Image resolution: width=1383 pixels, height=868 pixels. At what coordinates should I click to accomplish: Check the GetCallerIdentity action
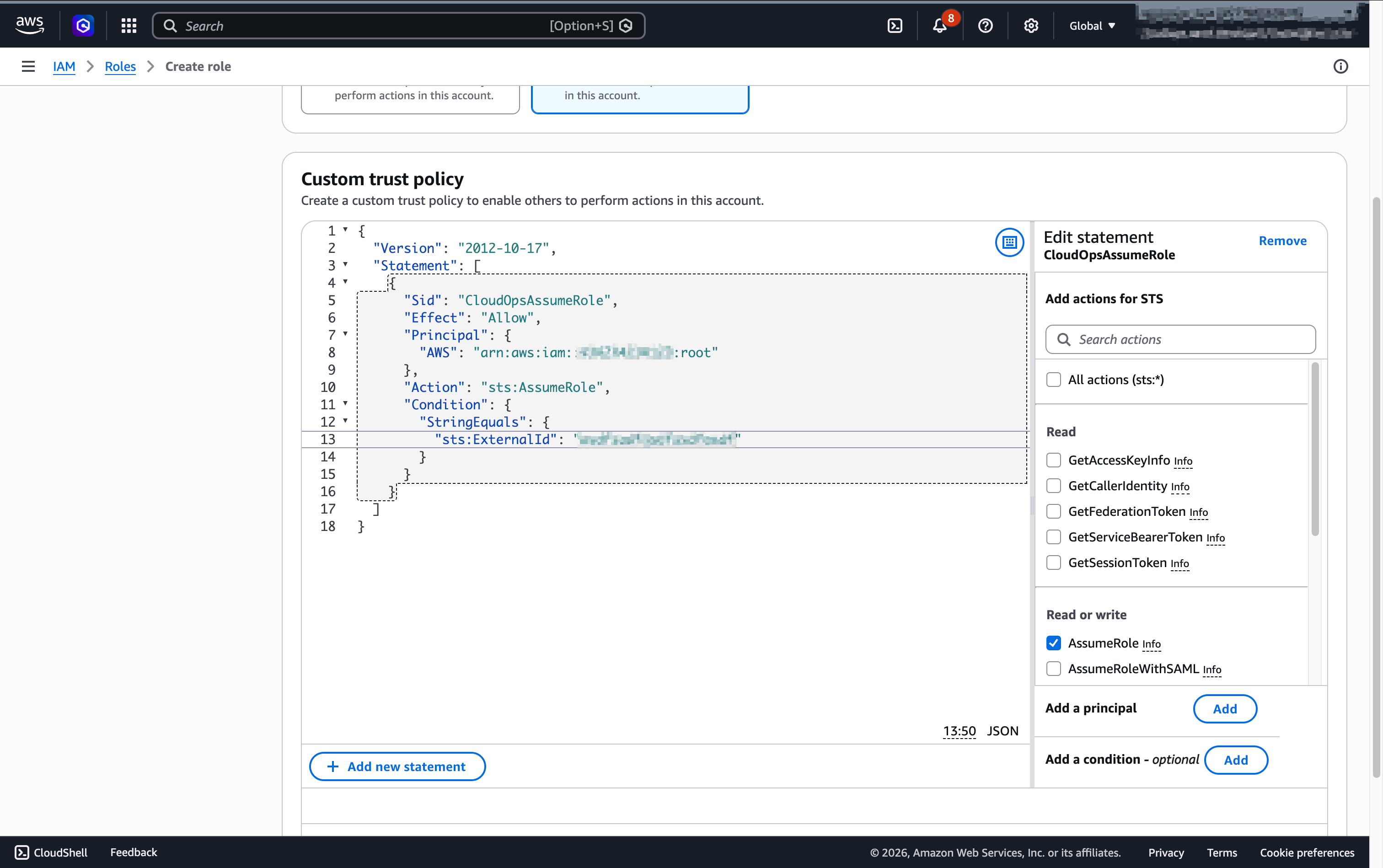[1053, 486]
